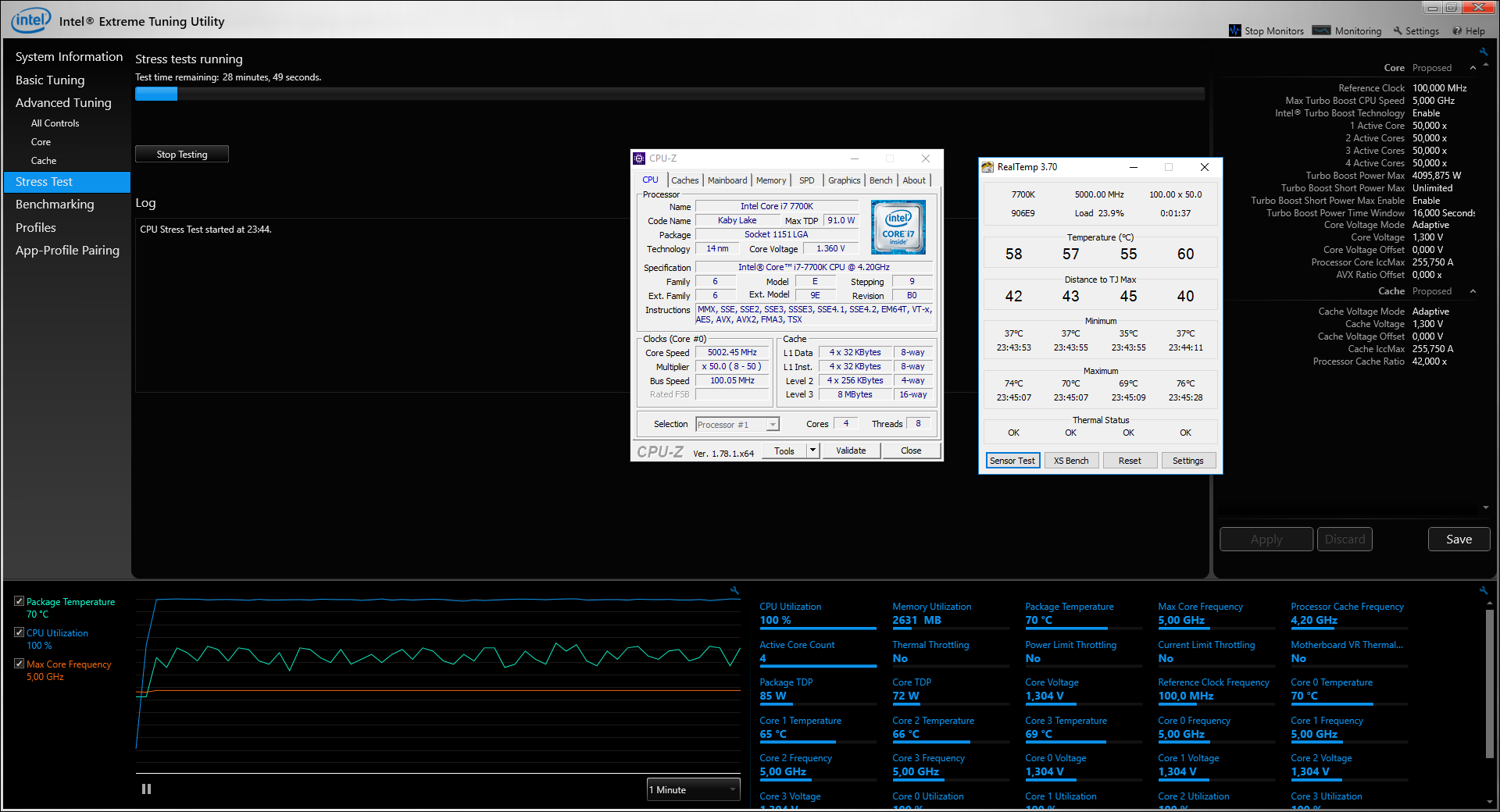Open Settings via the top wrench icon

(1398, 31)
